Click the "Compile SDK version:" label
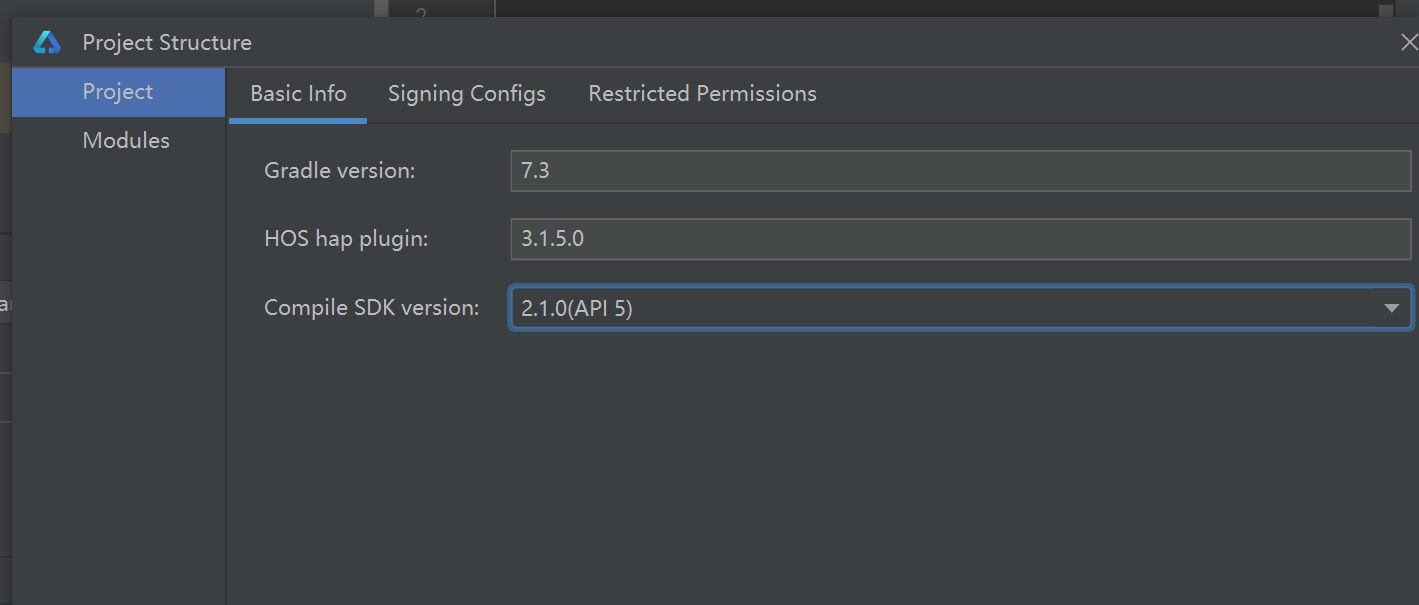Screen dimensions: 1419x605 pos(371,308)
